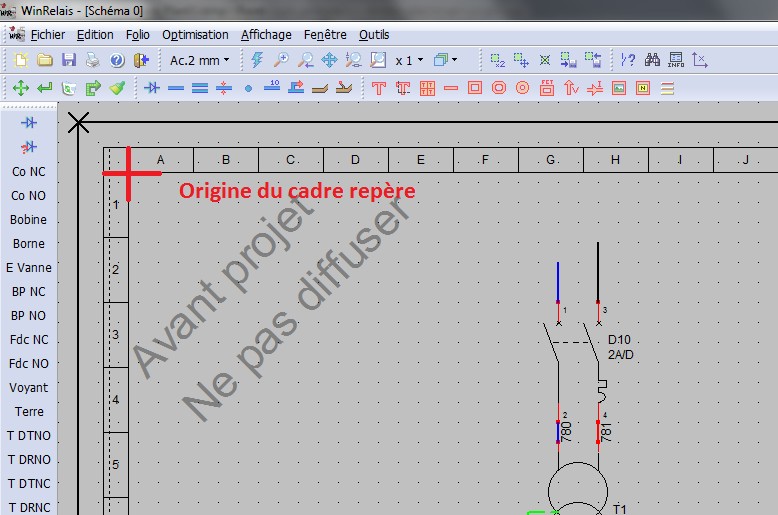Choose the Co NC contact symbol
This screenshot has height=515, width=778.
coord(29,172)
